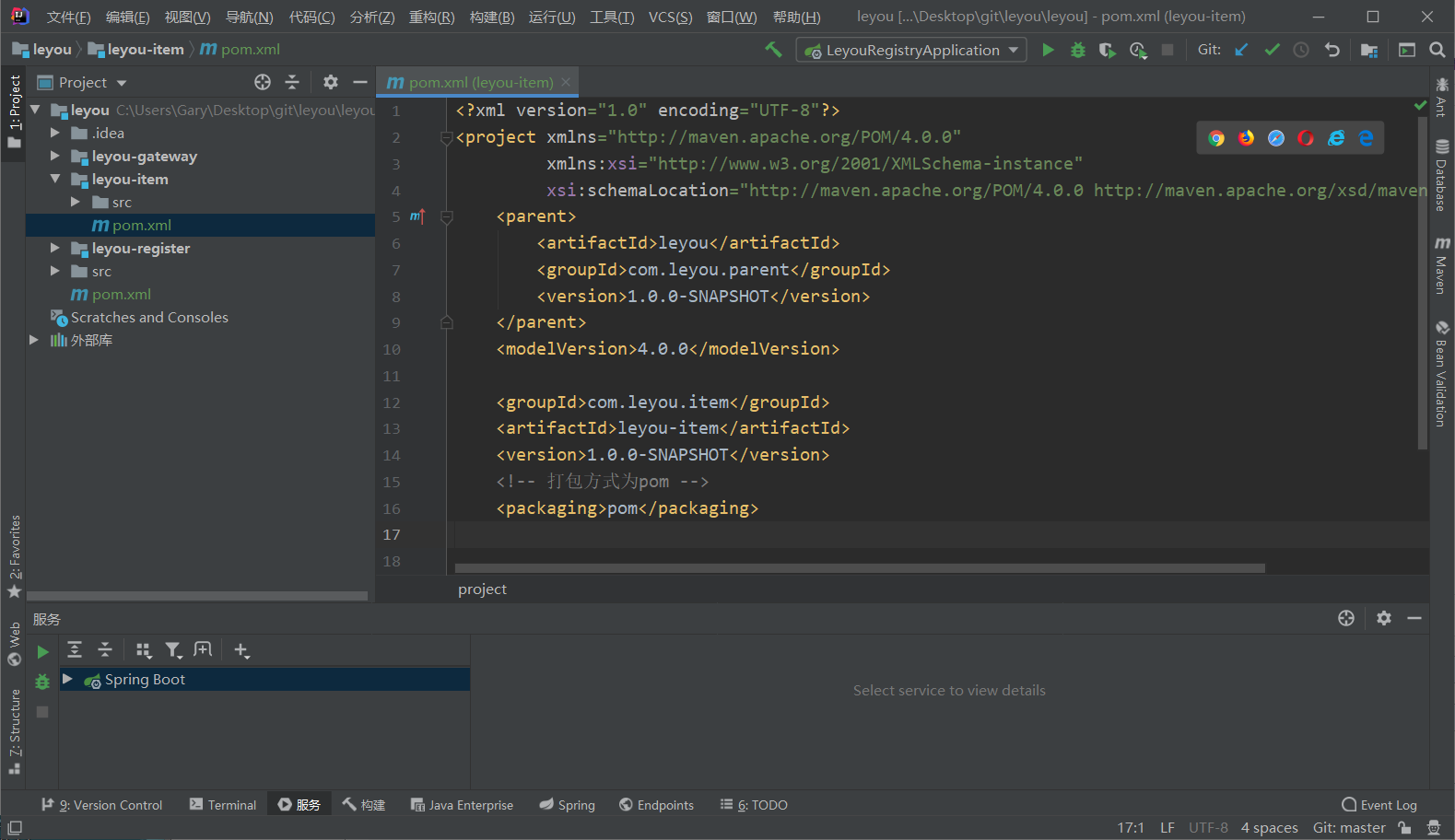Viewport: 1455px width, 840px height.
Task: Open Project panel gear settings
Action: [331, 82]
